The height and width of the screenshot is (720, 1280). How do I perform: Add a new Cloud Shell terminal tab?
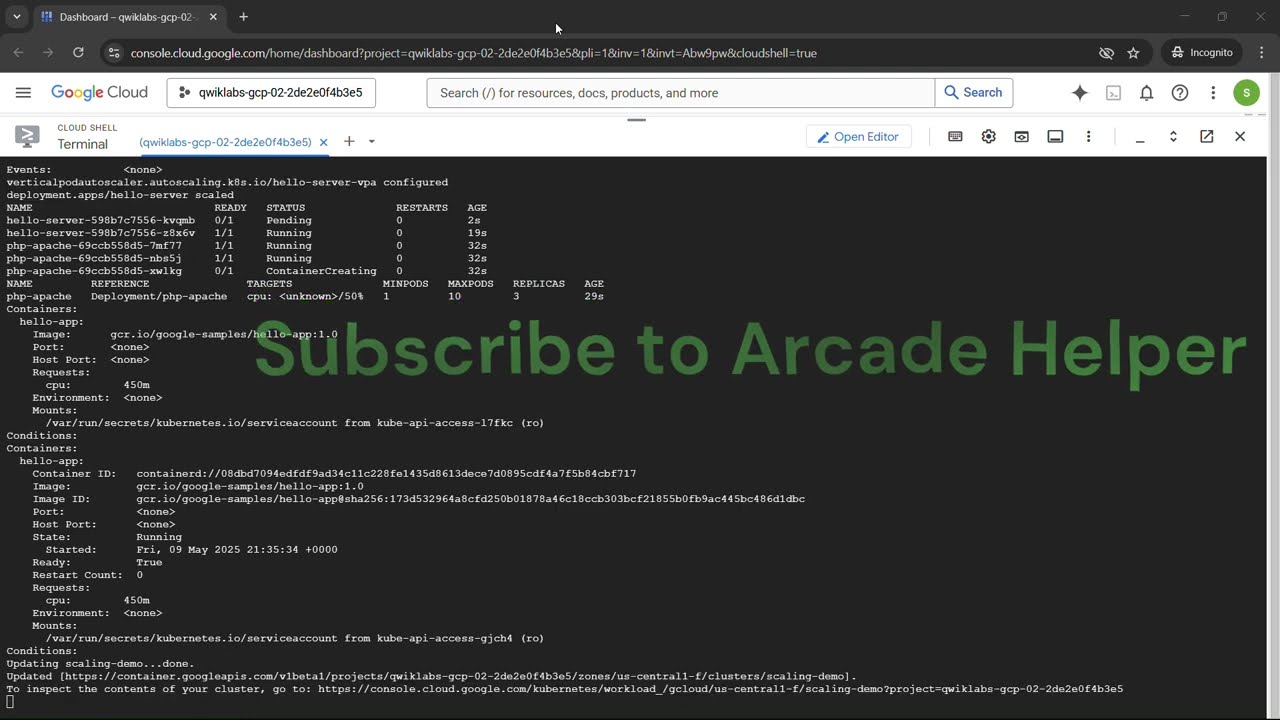pos(349,142)
